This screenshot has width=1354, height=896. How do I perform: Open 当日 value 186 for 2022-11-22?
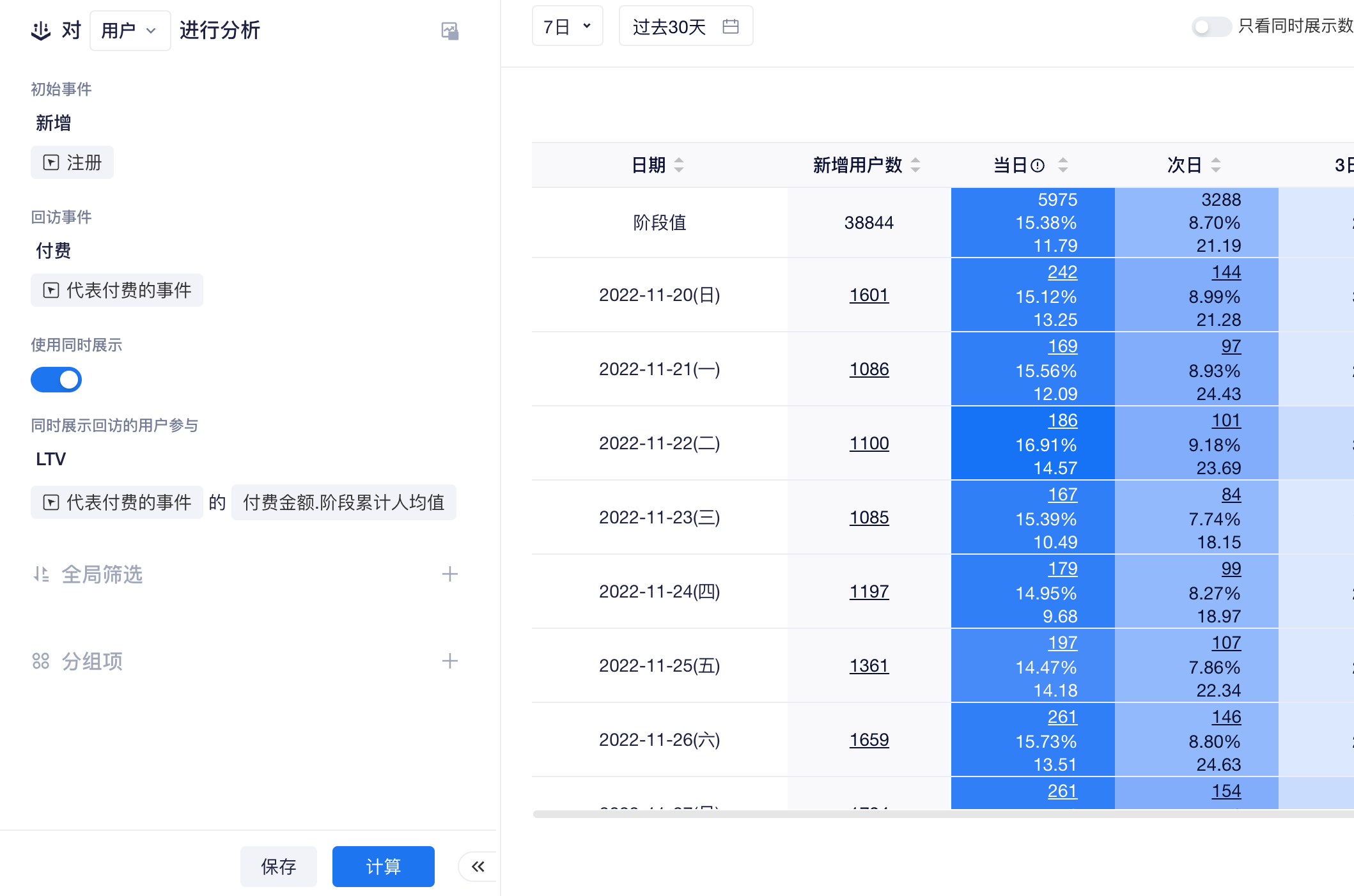(x=1062, y=421)
